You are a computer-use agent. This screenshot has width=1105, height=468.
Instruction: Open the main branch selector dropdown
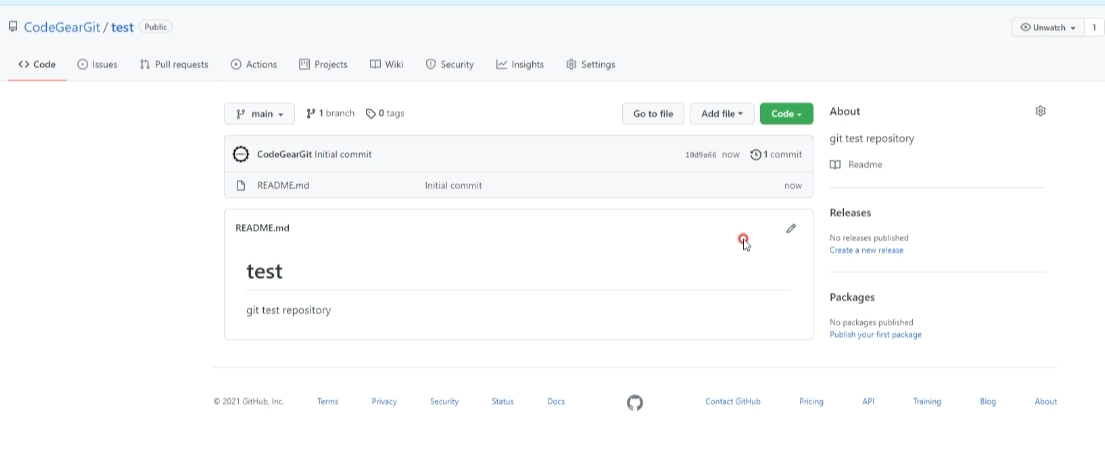click(259, 113)
